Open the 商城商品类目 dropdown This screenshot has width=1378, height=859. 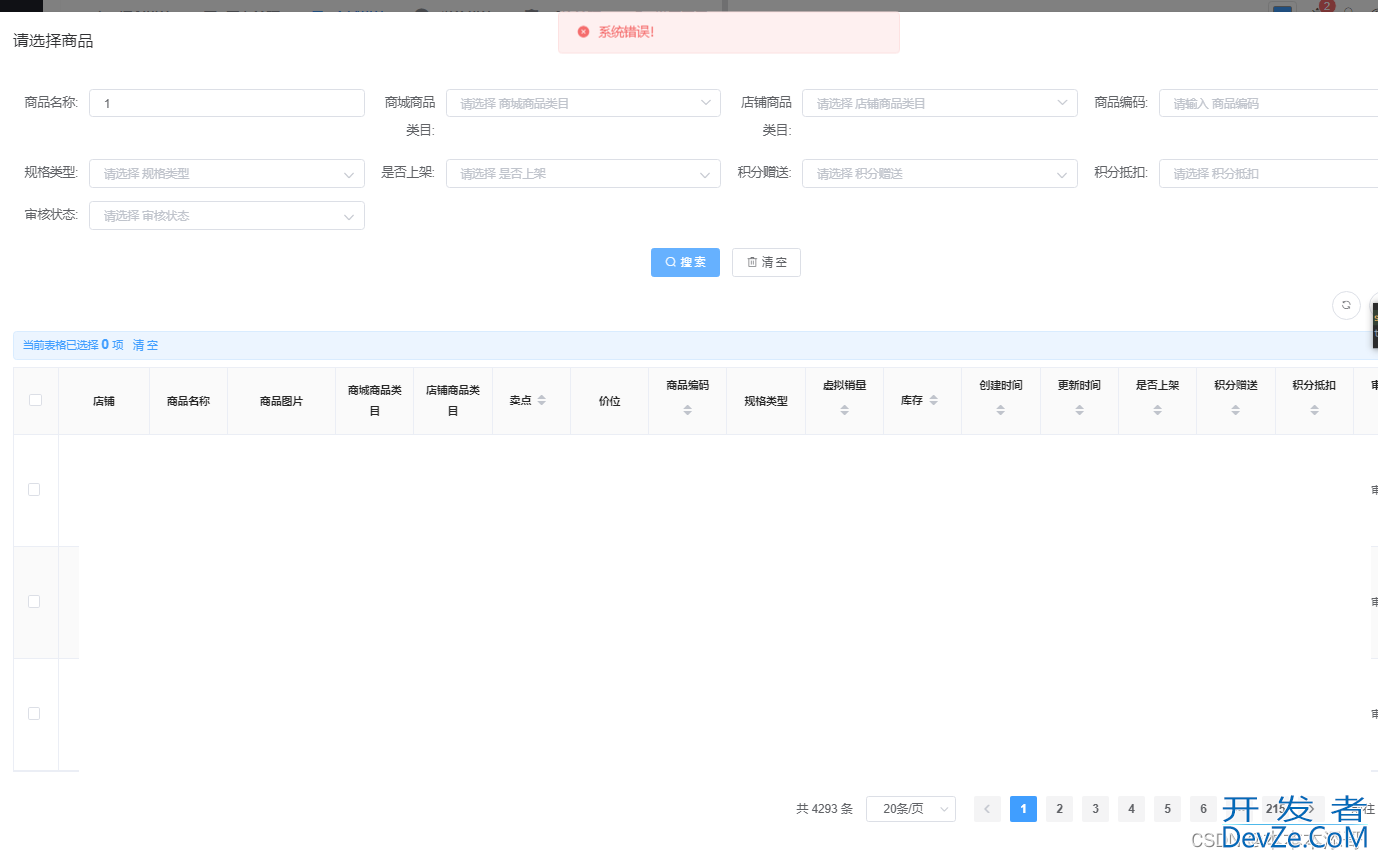[x=583, y=103]
